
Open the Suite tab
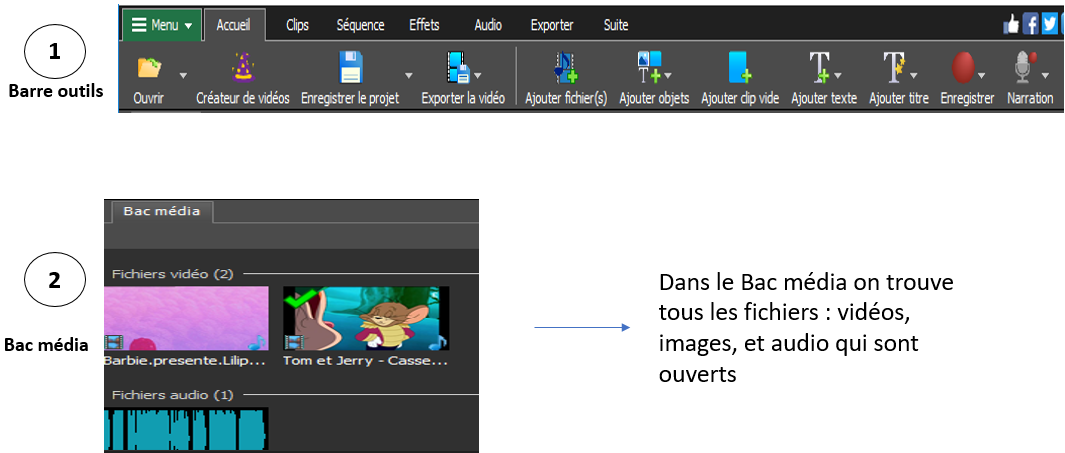coord(616,25)
